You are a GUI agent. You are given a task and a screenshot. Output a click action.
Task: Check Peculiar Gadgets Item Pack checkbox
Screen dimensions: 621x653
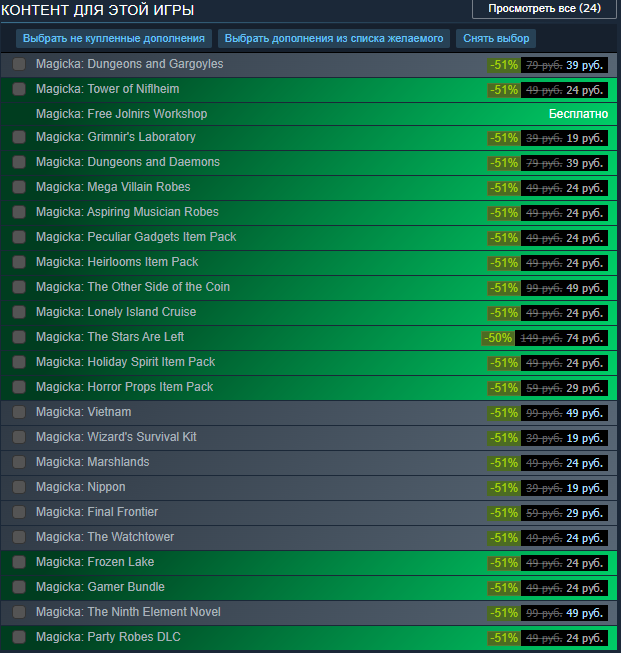tap(19, 237)
